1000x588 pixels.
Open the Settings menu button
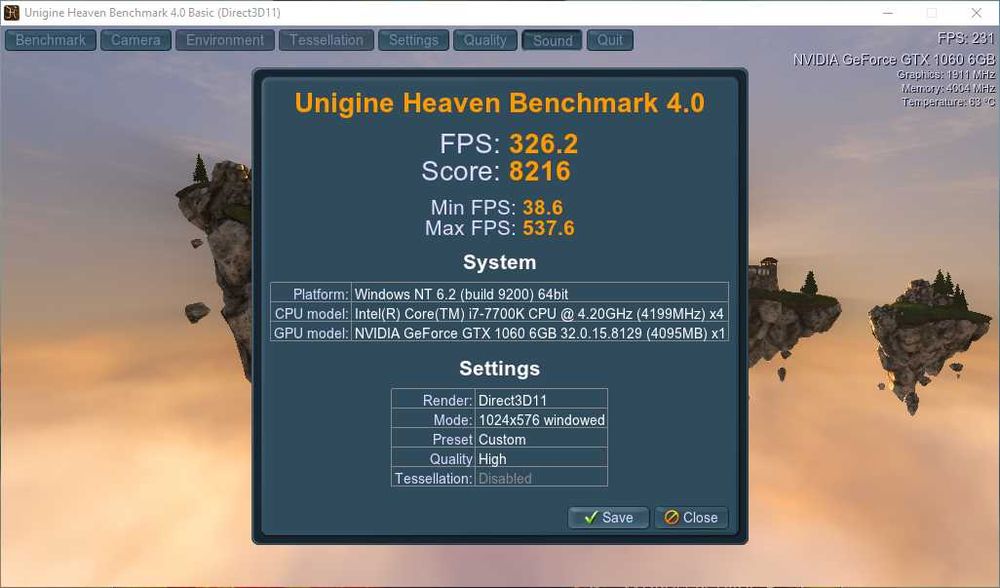(413, 40)
